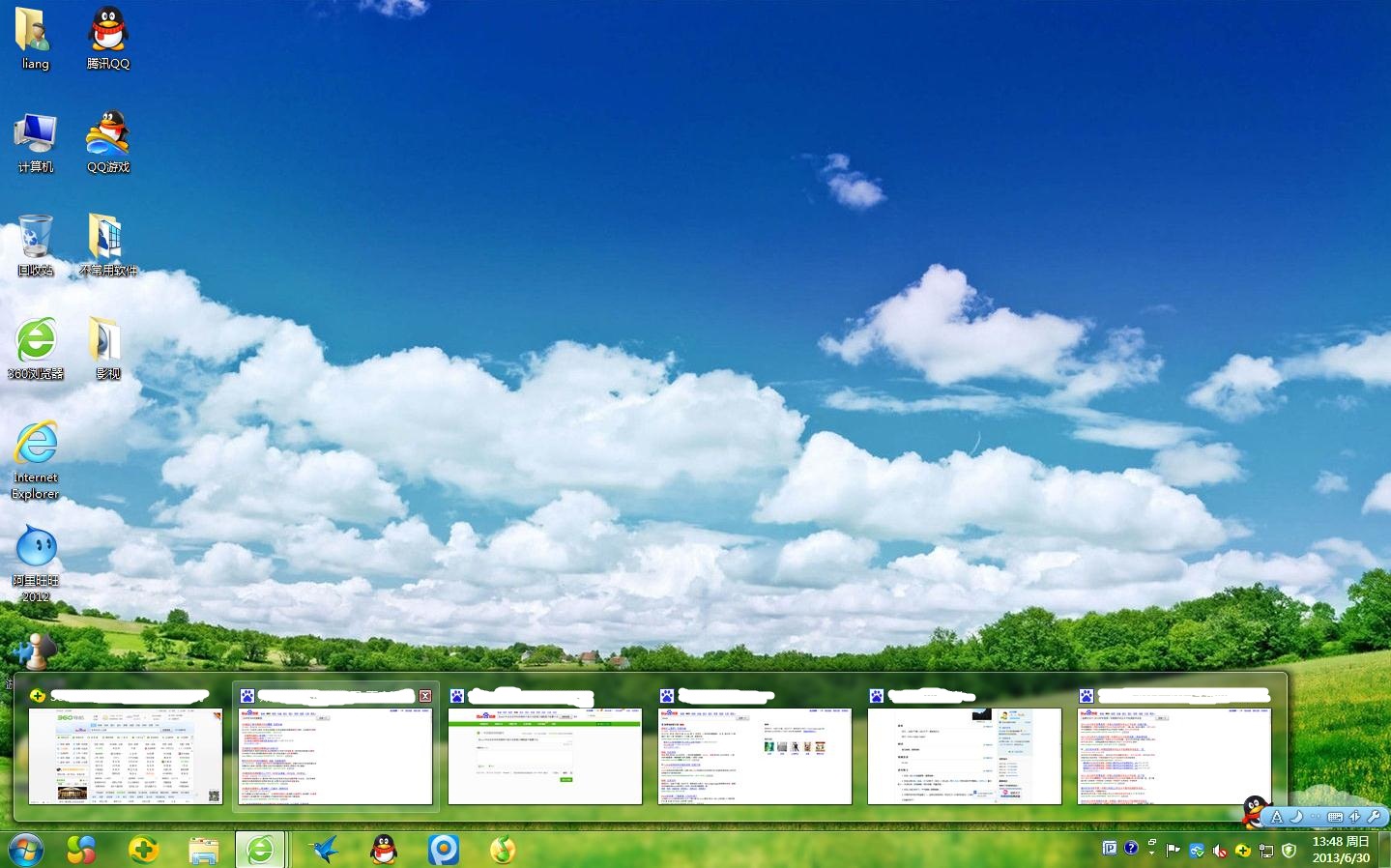Viewport: 1391px width, 868px height.
Task: Open the 回收站 recycle bin
Action: coord(36,242)
